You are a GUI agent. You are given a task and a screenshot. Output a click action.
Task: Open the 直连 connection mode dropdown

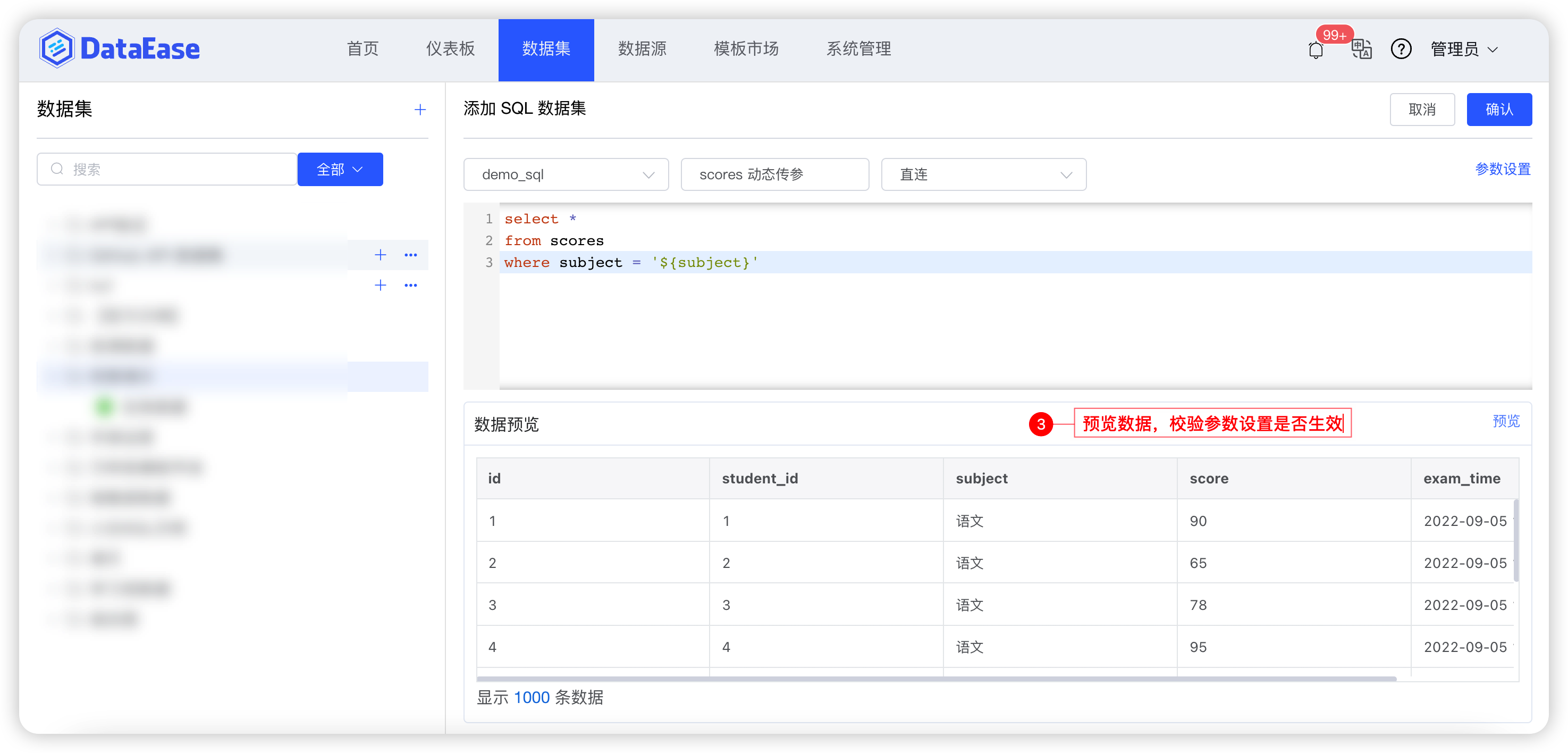click(x=984, y=174)
